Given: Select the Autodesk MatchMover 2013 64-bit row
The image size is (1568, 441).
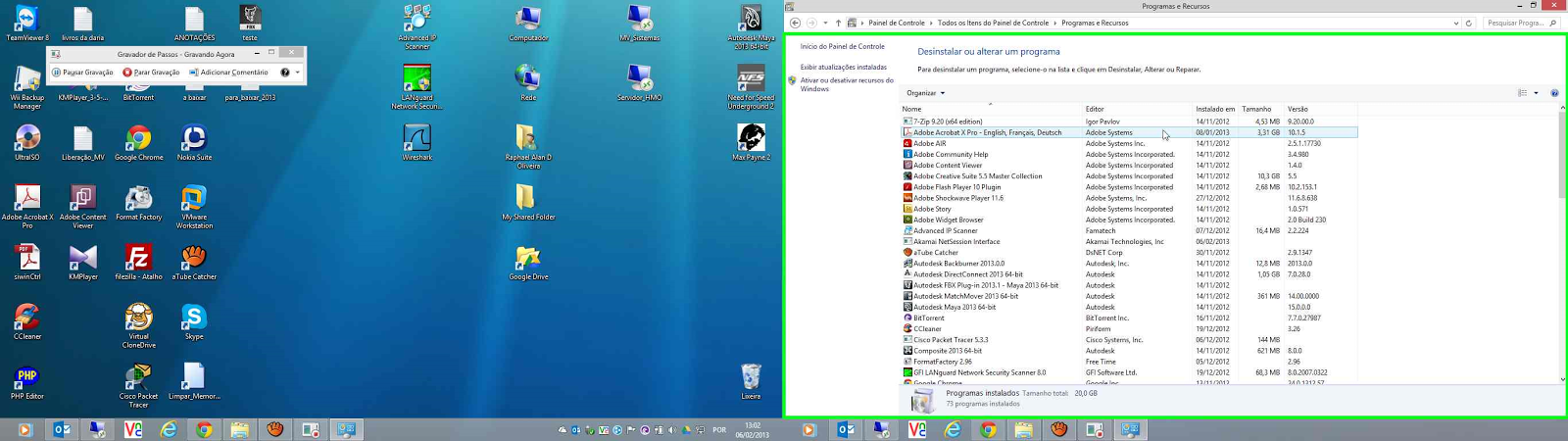Looking at the screenshot, I should tap(1129, 296).
